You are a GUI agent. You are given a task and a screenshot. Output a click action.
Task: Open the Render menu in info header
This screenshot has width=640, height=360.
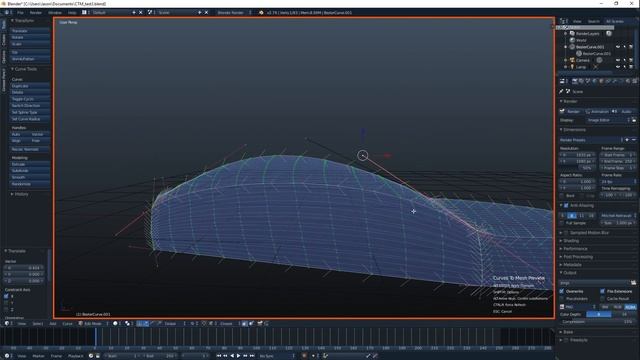click(x=36, y=13)
